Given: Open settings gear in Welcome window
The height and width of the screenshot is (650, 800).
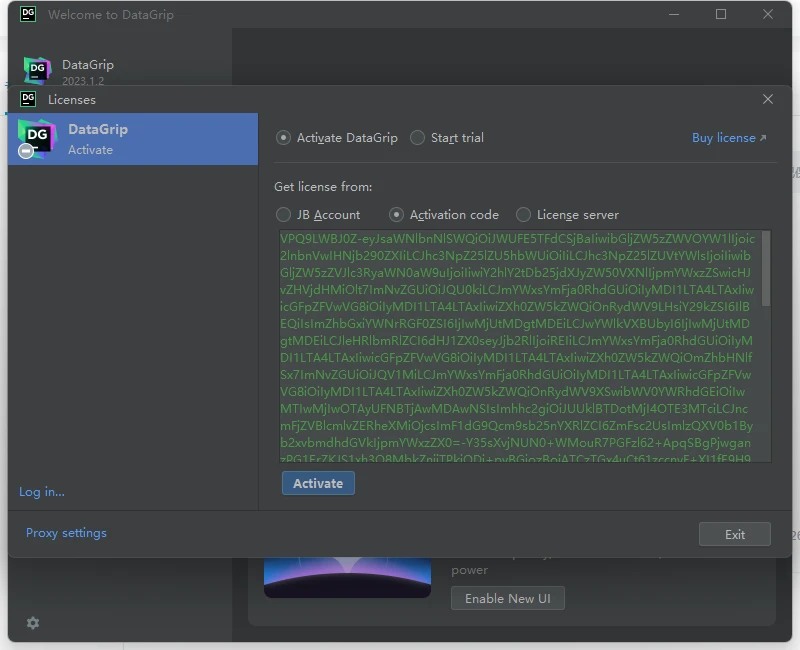Looking at the screenshot, I should coord(33,623).
